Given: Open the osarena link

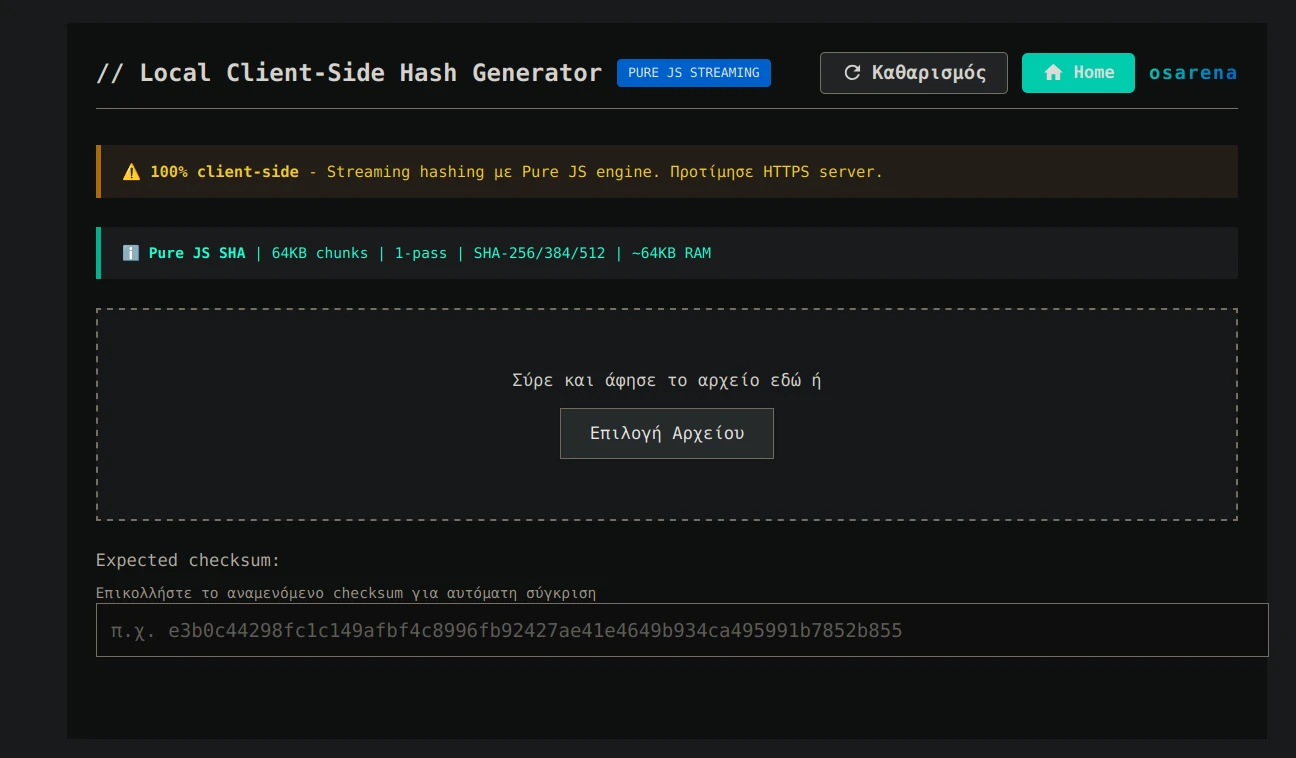Looking at the screenshot, I should 1193,73.
